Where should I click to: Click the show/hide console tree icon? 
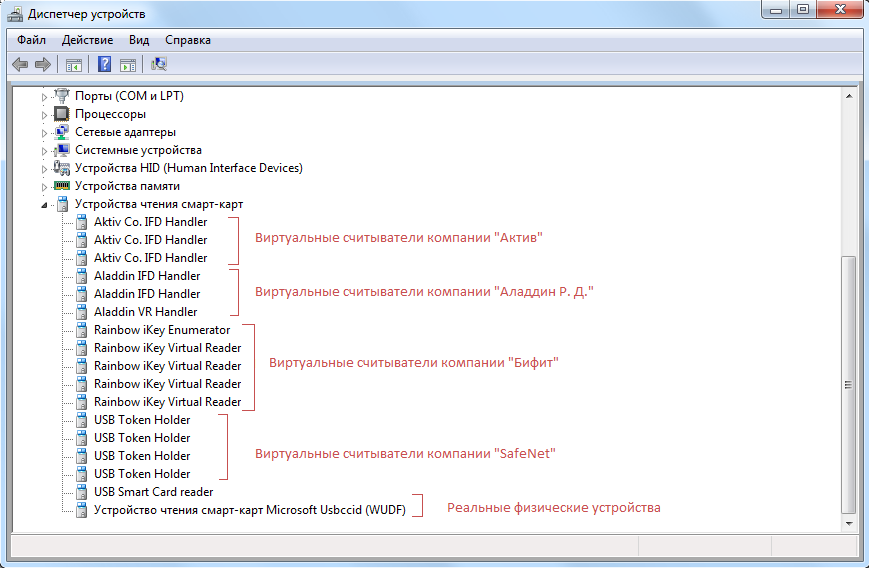pos(73,65)
